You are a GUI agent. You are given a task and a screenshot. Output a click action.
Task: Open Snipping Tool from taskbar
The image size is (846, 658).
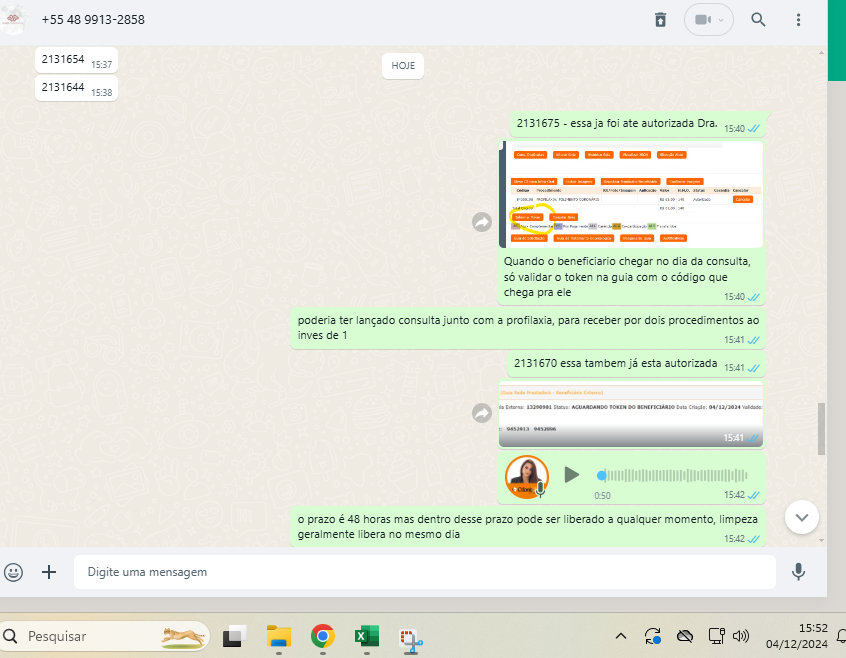(411, 638)
